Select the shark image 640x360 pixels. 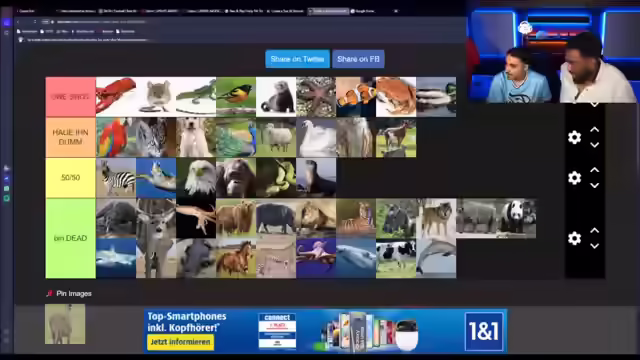[116, 258]
